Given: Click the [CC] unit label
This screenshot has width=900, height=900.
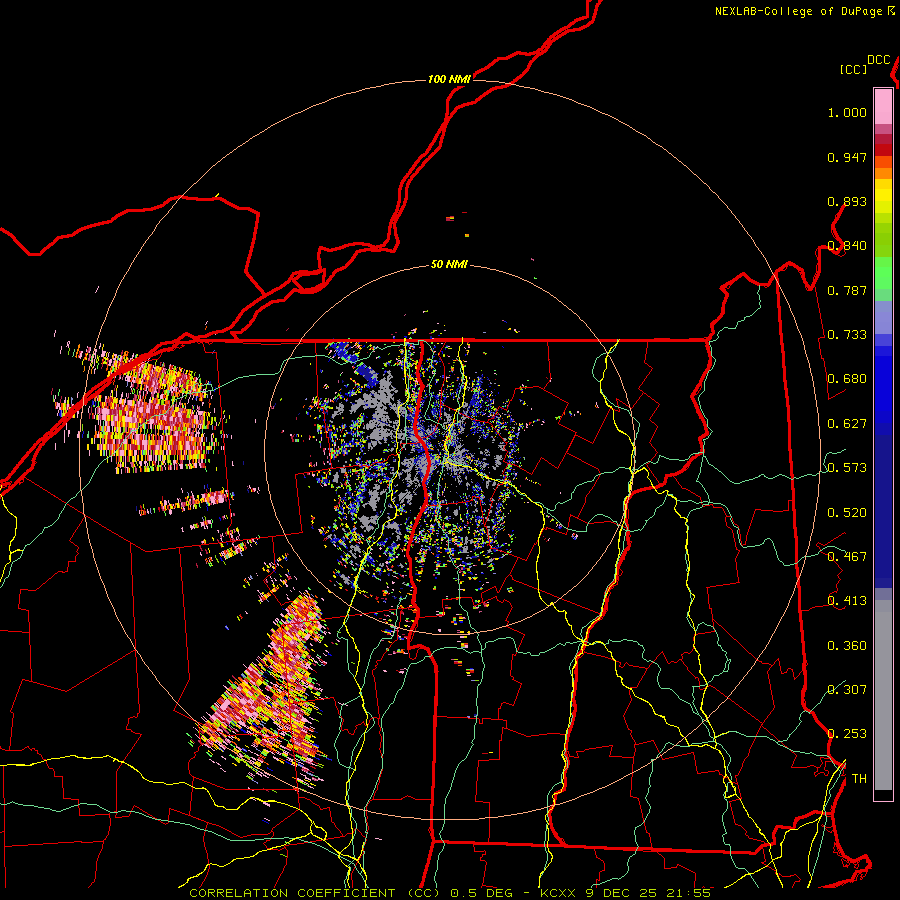Looking at the screenshot, I should 854,69.
